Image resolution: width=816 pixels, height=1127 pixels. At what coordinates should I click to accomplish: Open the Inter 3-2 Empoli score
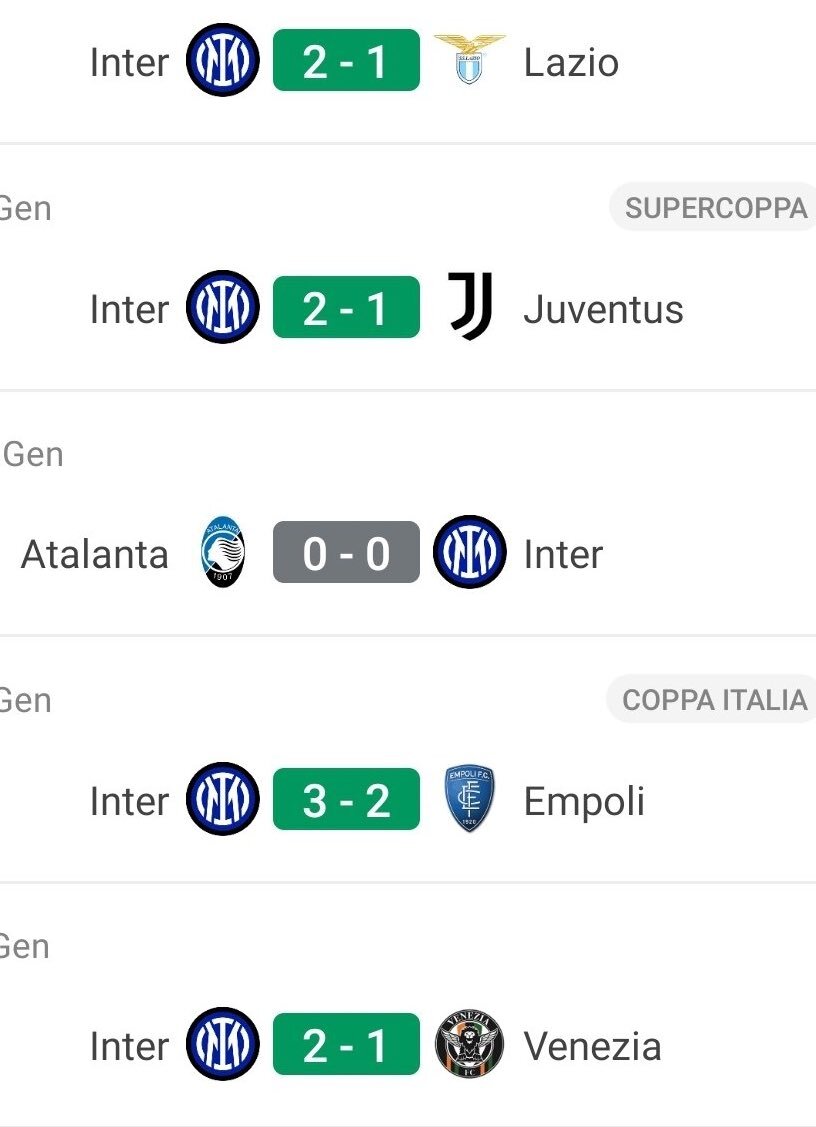[347, 799]
